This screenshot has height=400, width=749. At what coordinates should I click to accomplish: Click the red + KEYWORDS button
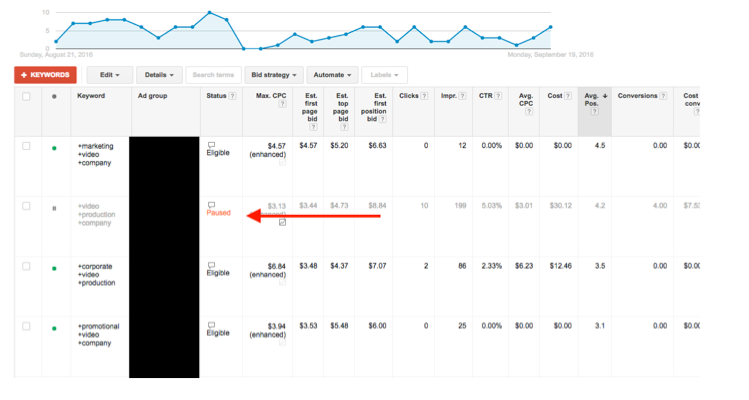click(45, 75)
